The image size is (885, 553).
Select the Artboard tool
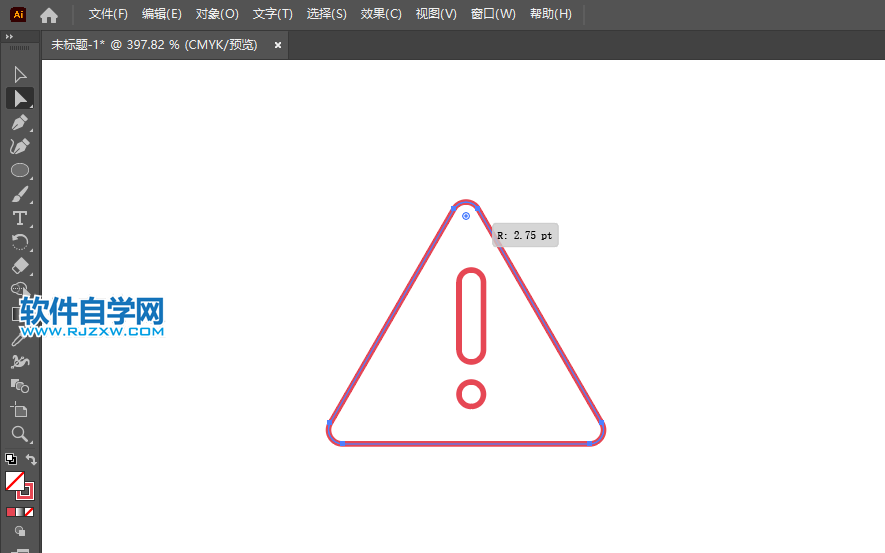pyautogui.click(x=20, y=410)
